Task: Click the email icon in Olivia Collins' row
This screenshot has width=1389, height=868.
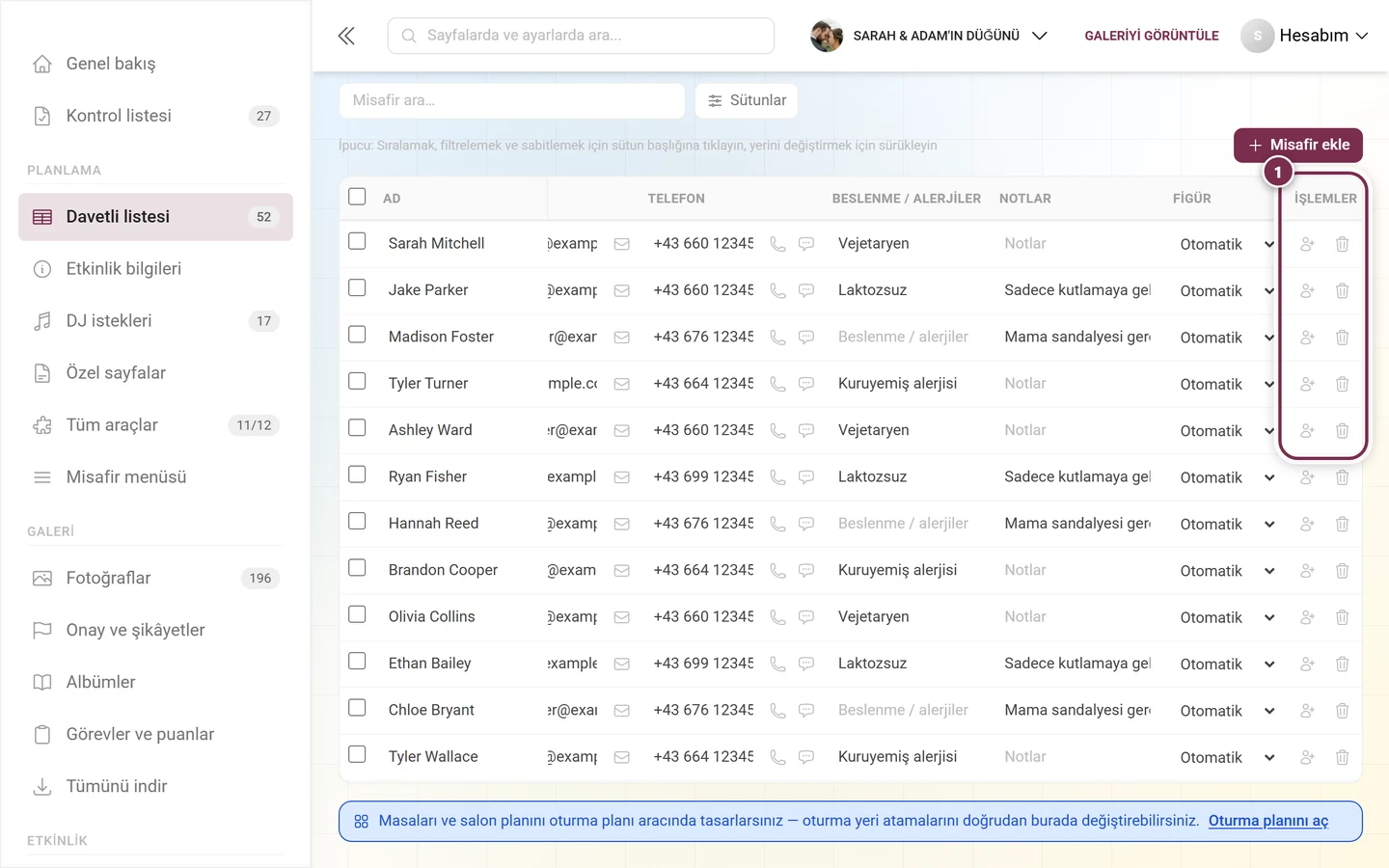Action: [622, 617]
